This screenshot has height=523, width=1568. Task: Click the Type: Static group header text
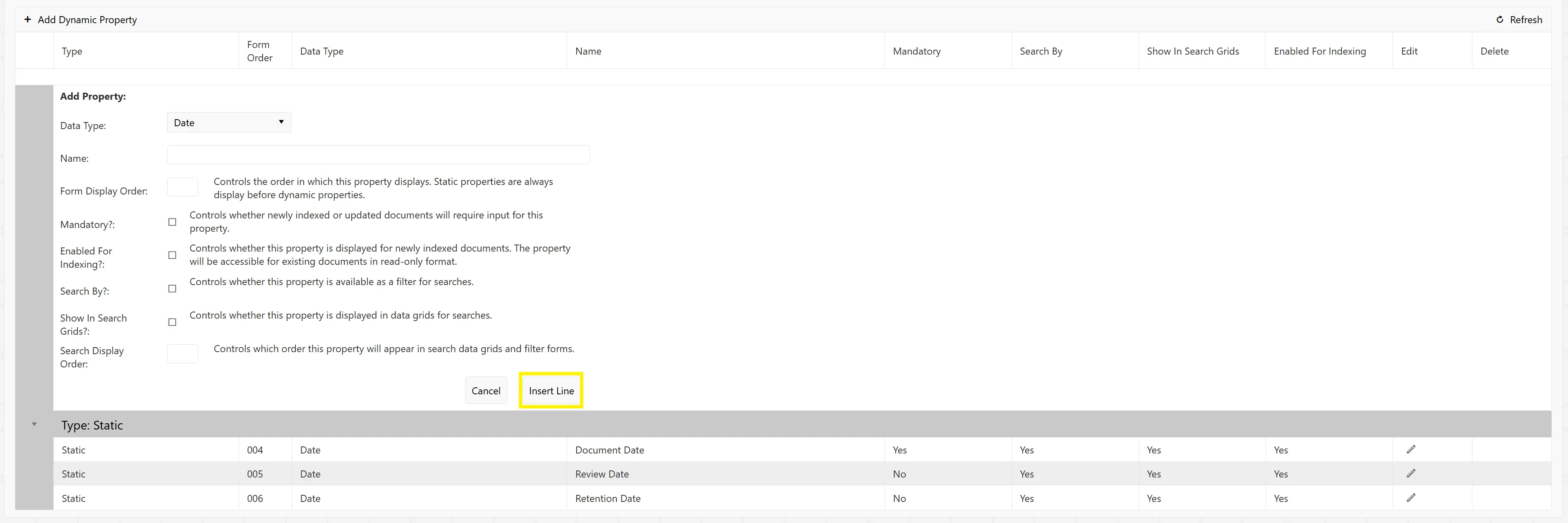pyautogui.click(x=92, y=425)
